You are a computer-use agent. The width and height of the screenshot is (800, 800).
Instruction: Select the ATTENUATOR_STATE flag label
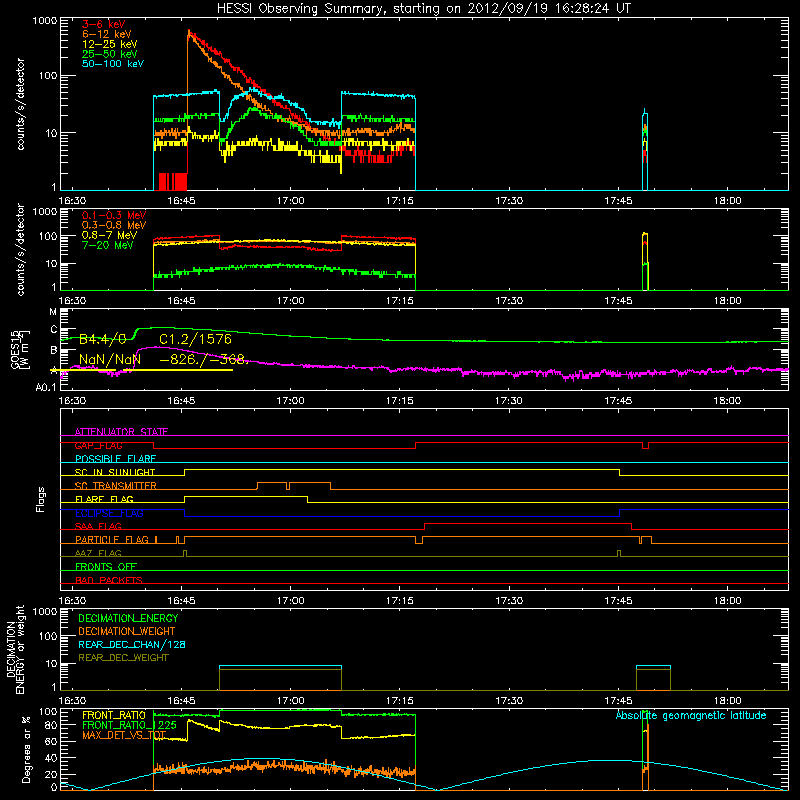point(121,432)
